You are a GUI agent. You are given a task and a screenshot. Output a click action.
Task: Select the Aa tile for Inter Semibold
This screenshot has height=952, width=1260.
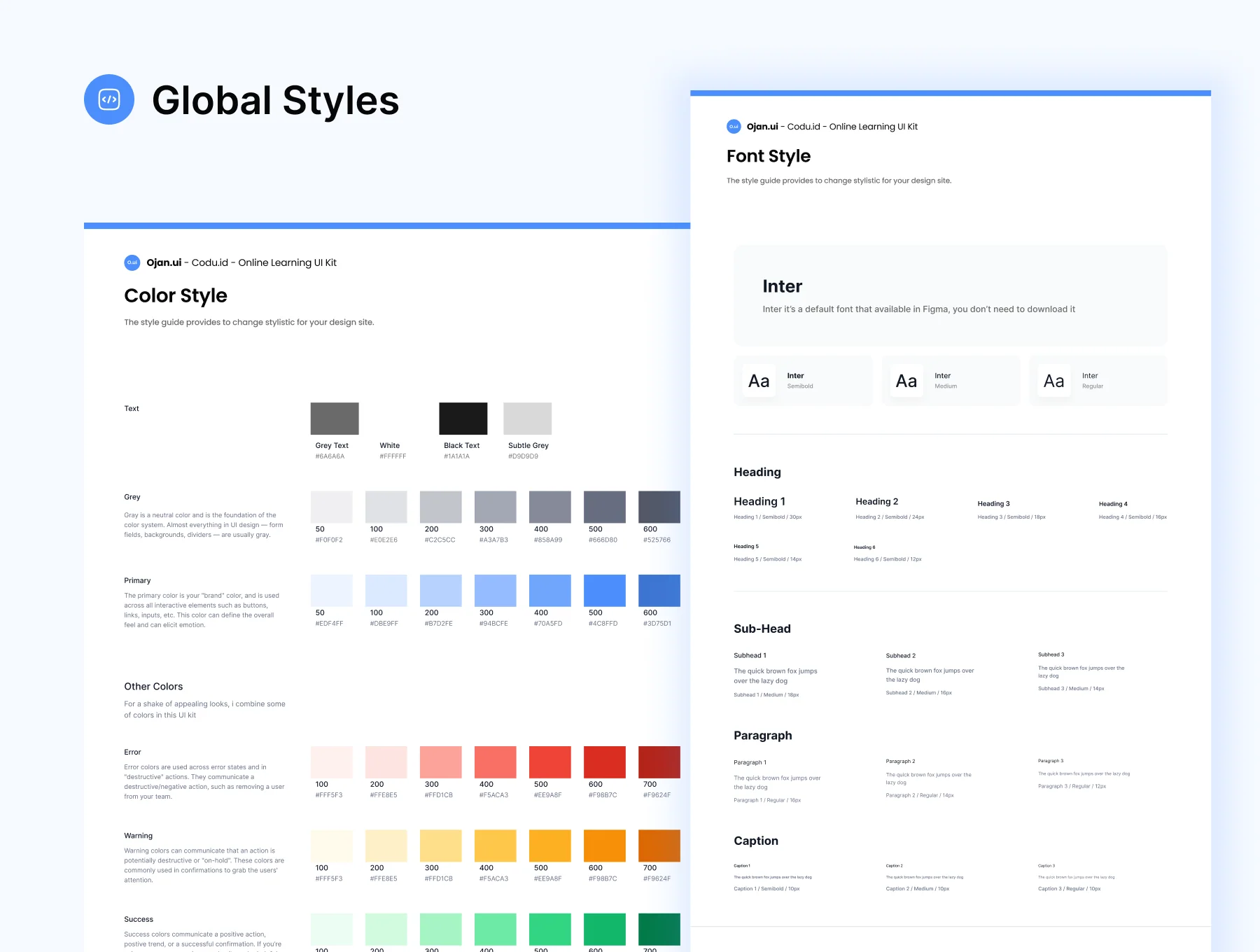759,381
